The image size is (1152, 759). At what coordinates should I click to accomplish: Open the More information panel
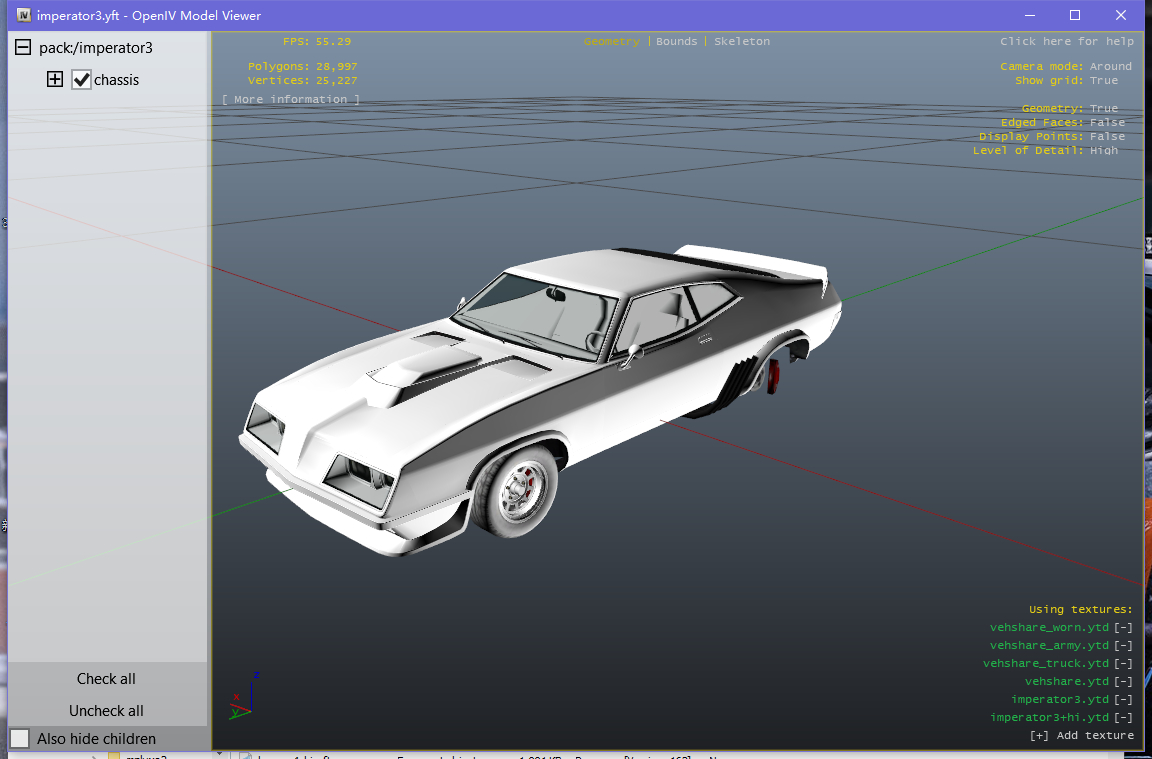point(291,99)
